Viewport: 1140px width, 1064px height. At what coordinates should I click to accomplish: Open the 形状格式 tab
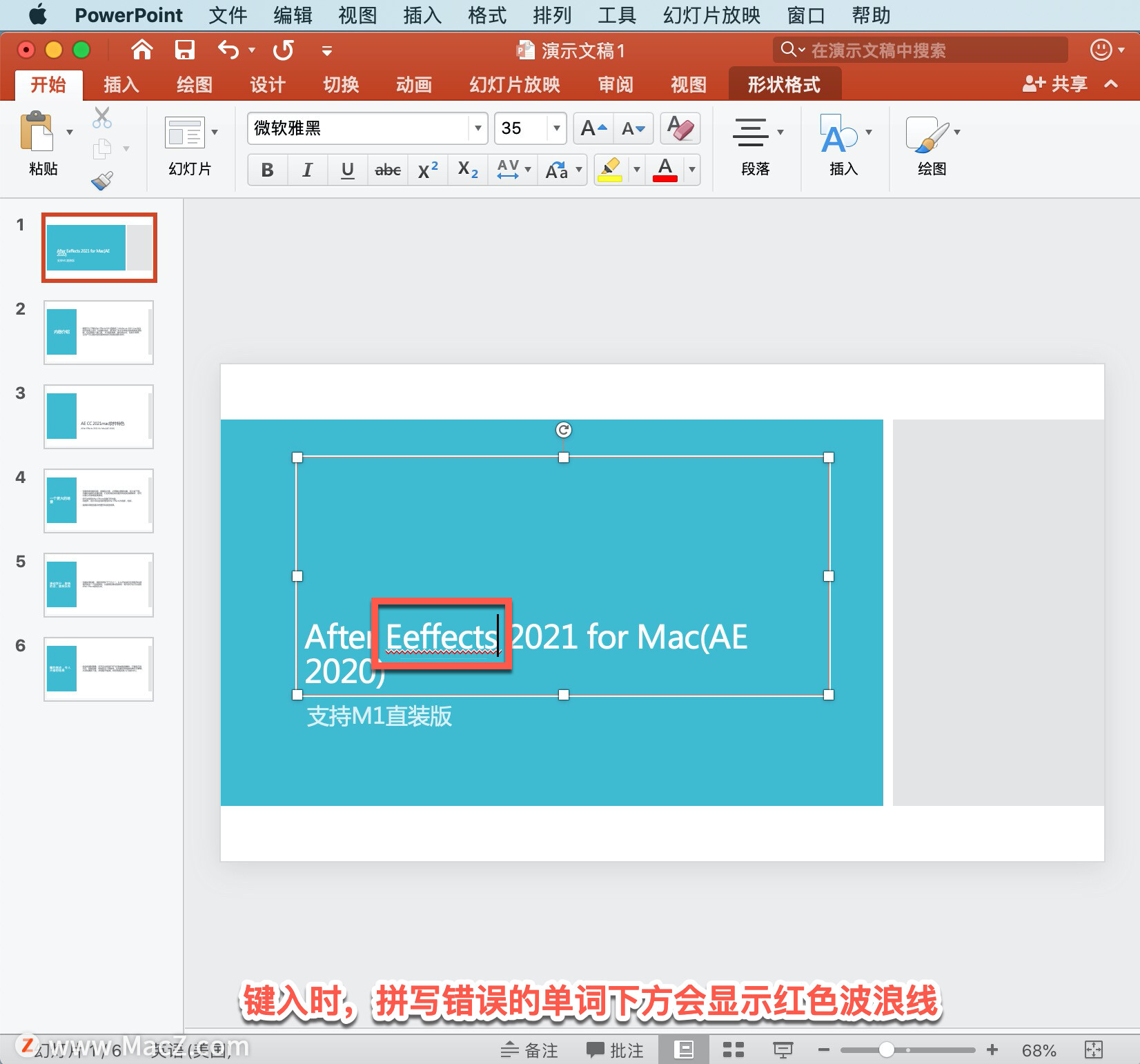coord(785,85)
